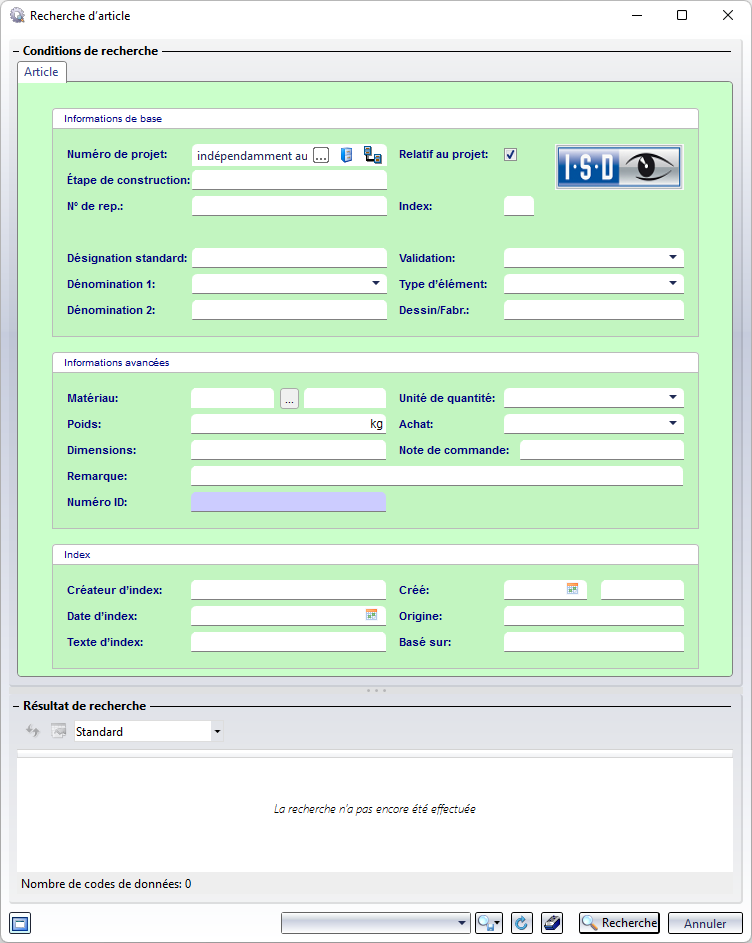
Task: Click the N° de rep. field
Action: click(x=289, y=206)
